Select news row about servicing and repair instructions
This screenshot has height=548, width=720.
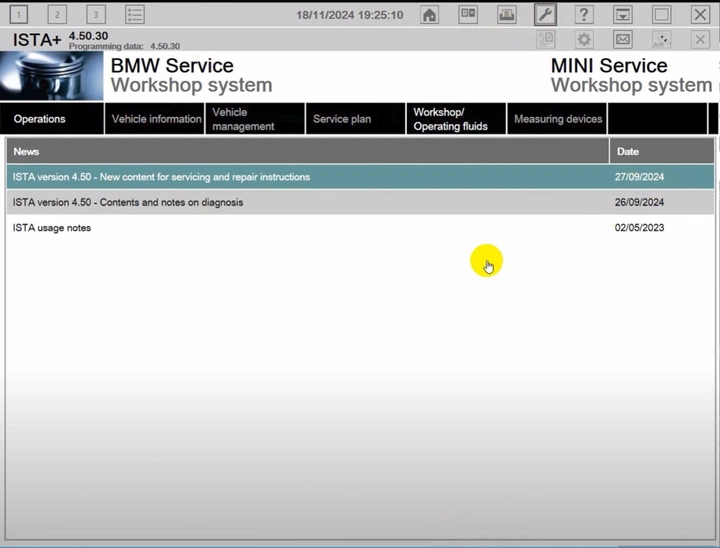click(x=360, y=177)
